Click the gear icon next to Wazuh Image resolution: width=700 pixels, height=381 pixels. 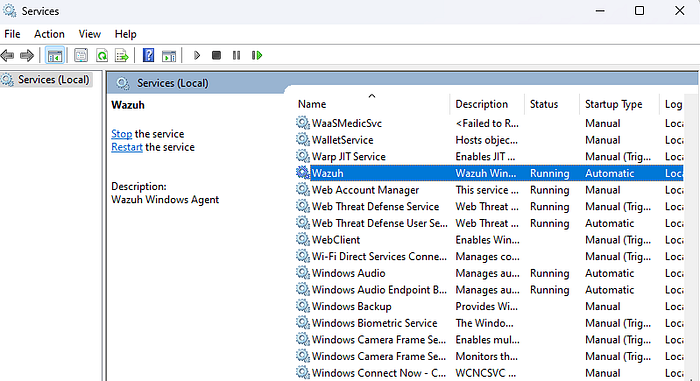(x=303, y=173)
